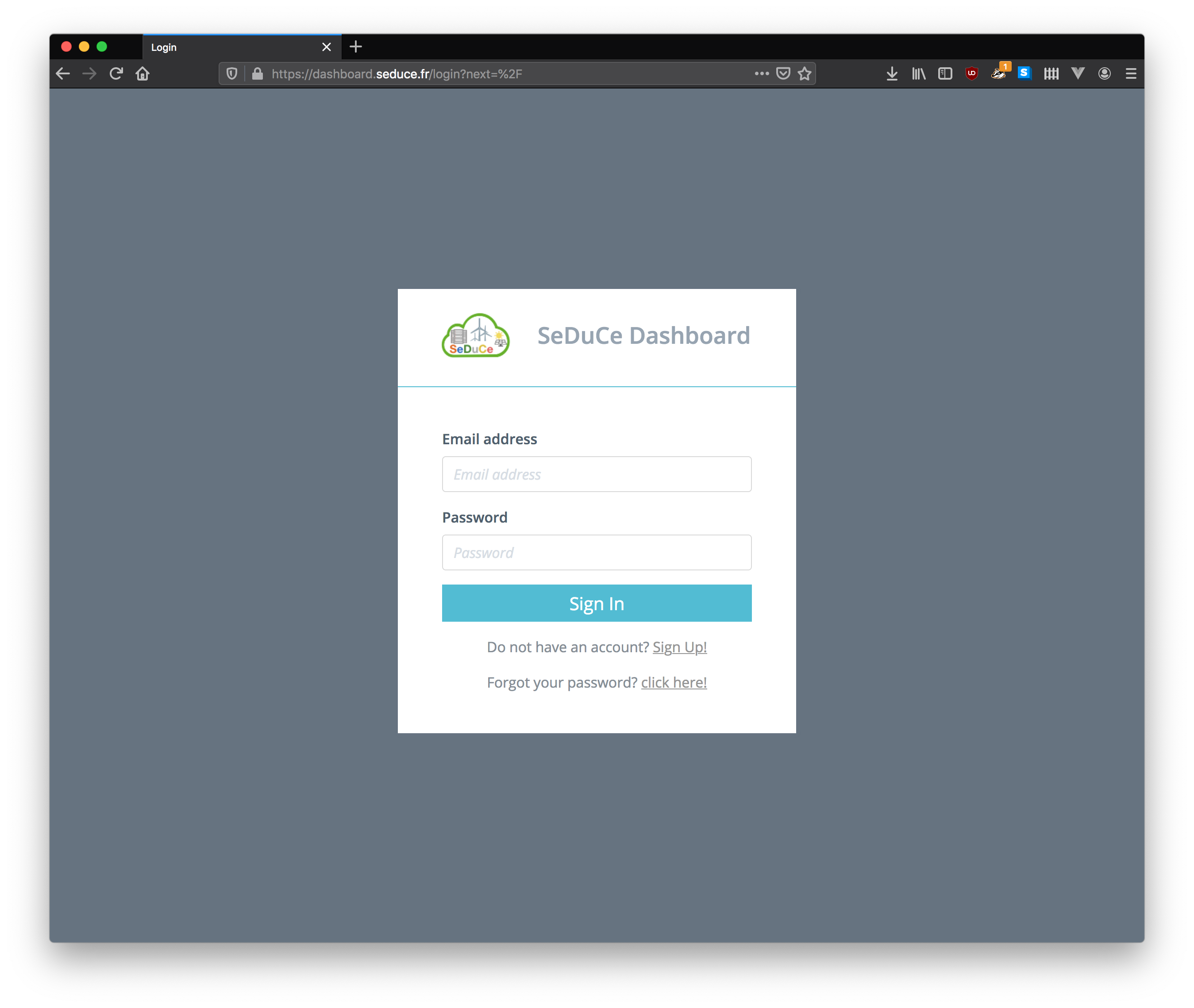
Task: Reload the current page
Action: [116, 74]
